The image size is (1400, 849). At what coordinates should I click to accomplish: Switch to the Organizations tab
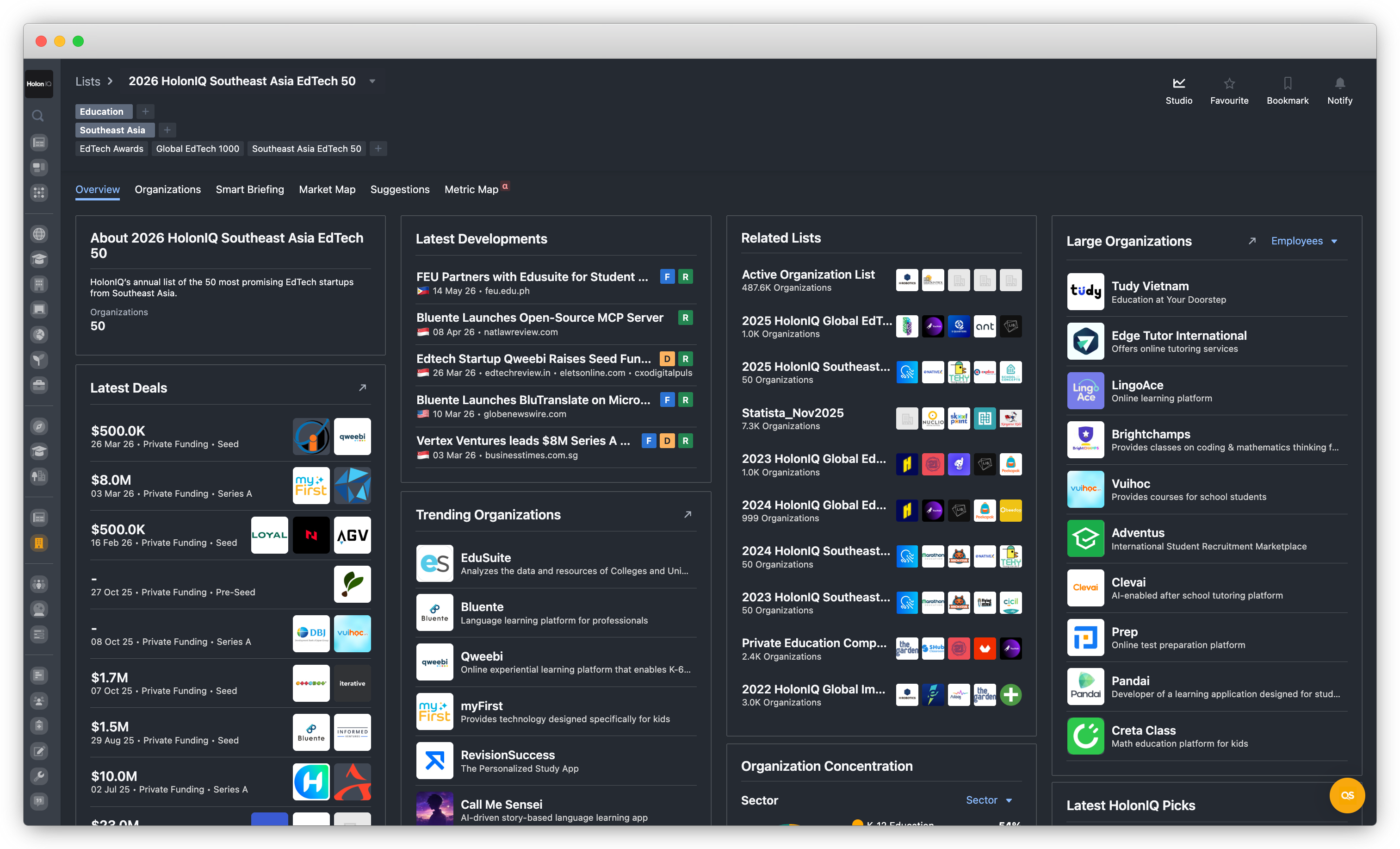click(x=167, y=189)
